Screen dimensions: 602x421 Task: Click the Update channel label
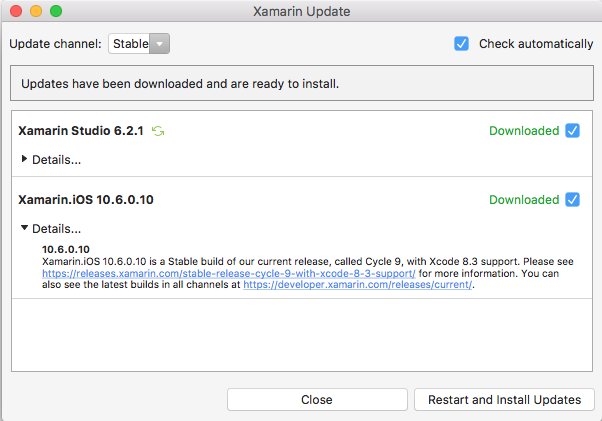click(x=55, y=44)
